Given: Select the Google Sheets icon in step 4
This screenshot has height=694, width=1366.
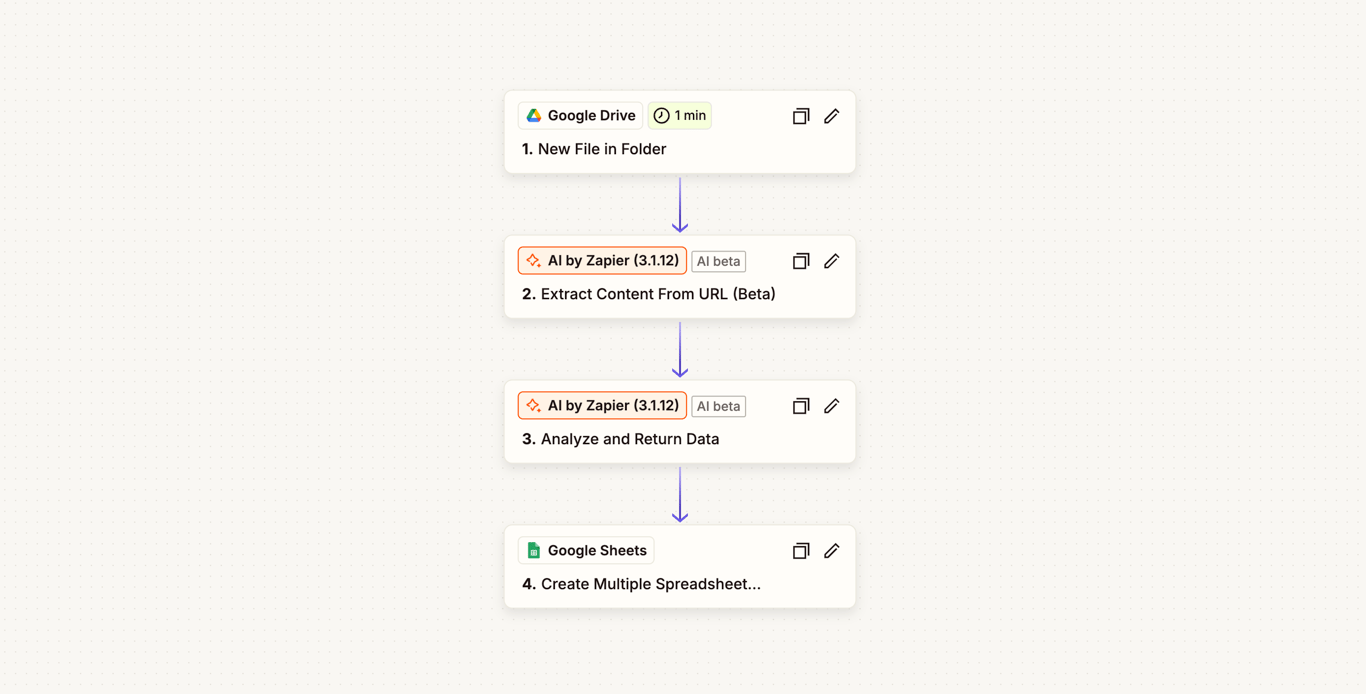Looking at the screenshot, I should 533,550.
